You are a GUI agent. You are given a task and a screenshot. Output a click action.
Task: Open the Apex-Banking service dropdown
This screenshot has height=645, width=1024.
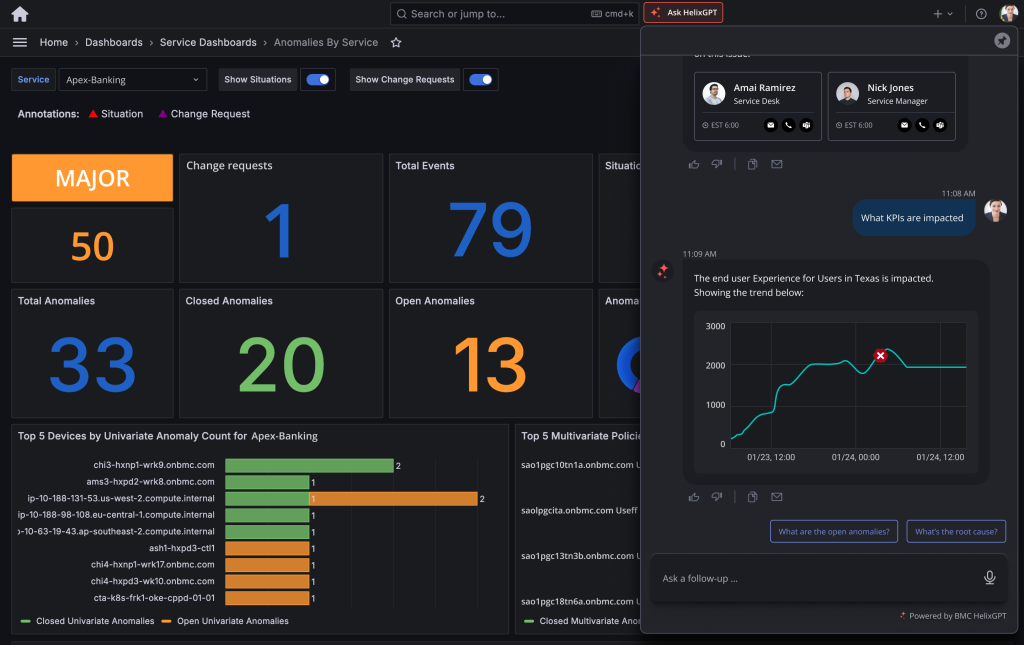[133, 80]
